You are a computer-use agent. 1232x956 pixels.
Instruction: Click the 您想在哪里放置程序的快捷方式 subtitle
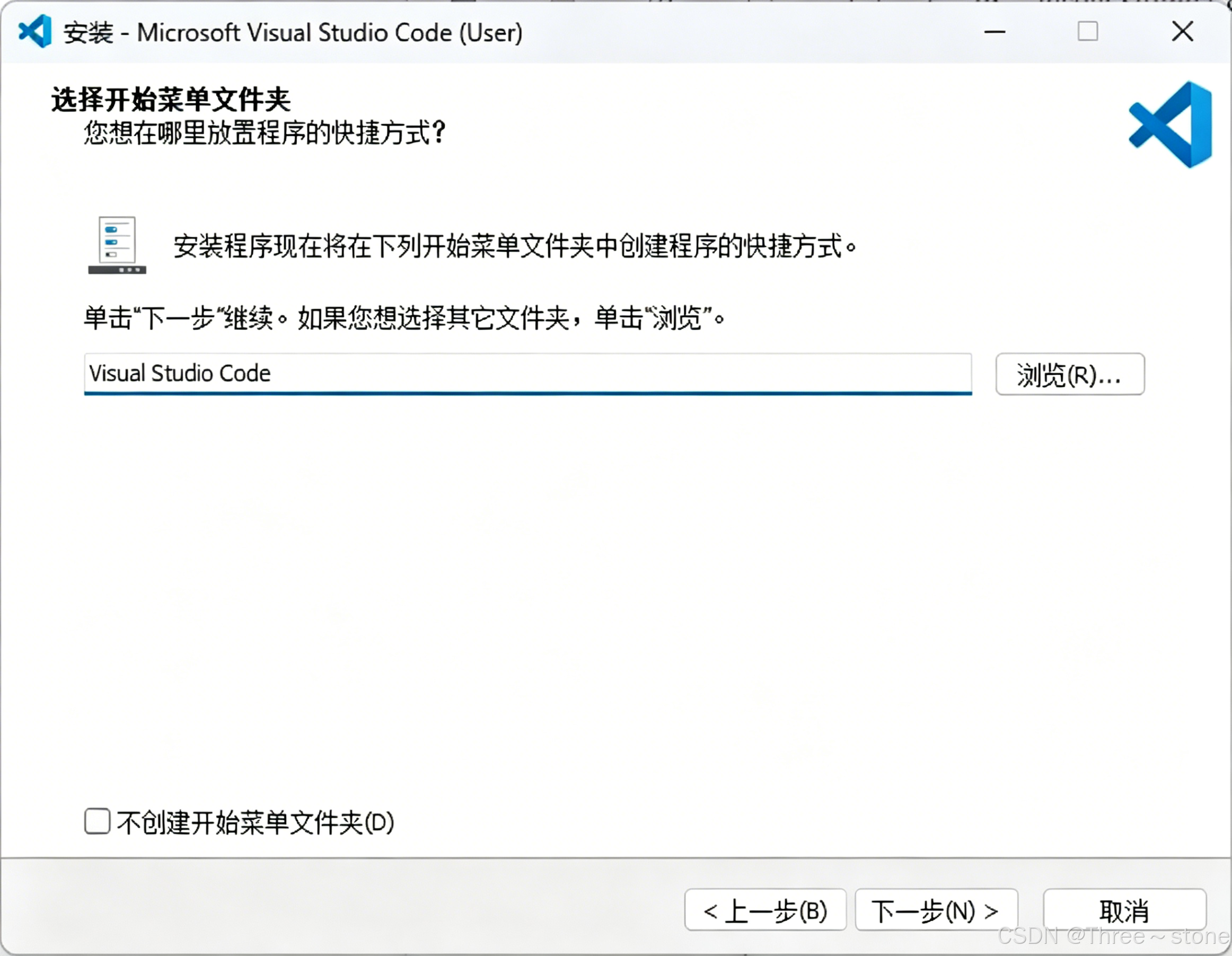(265, 133)
